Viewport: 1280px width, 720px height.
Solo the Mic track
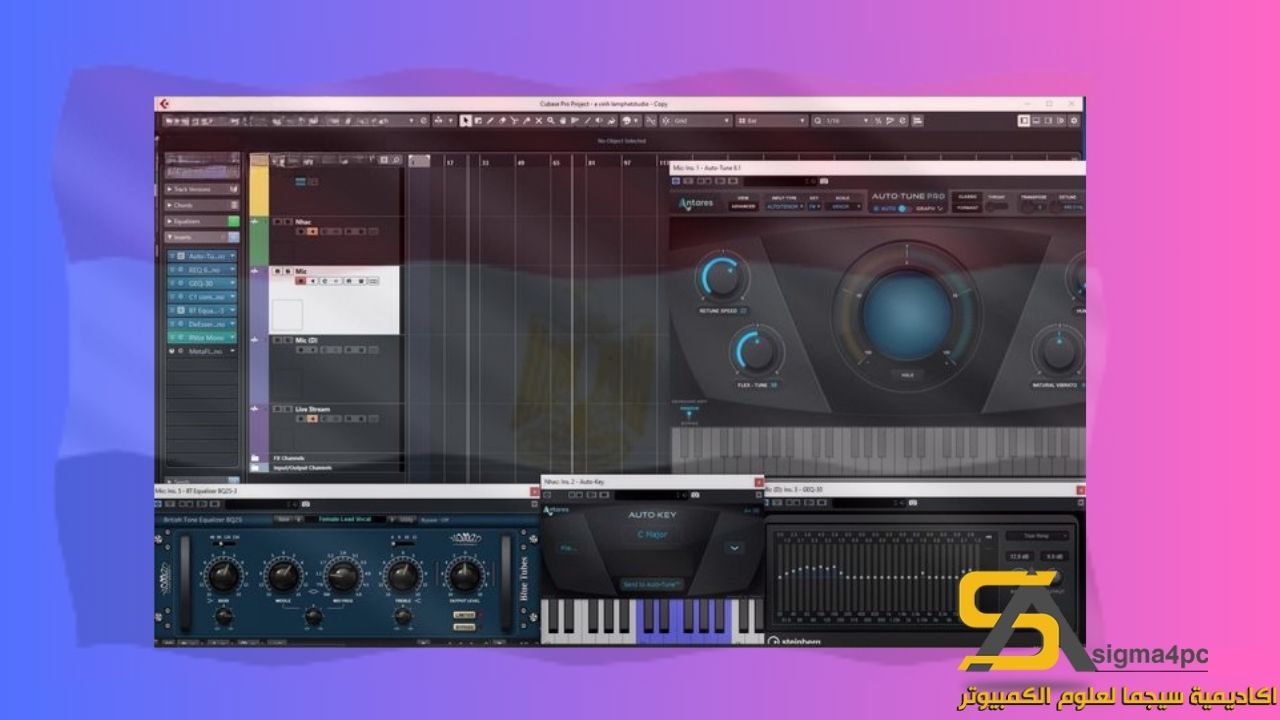(x=288, y=271)
